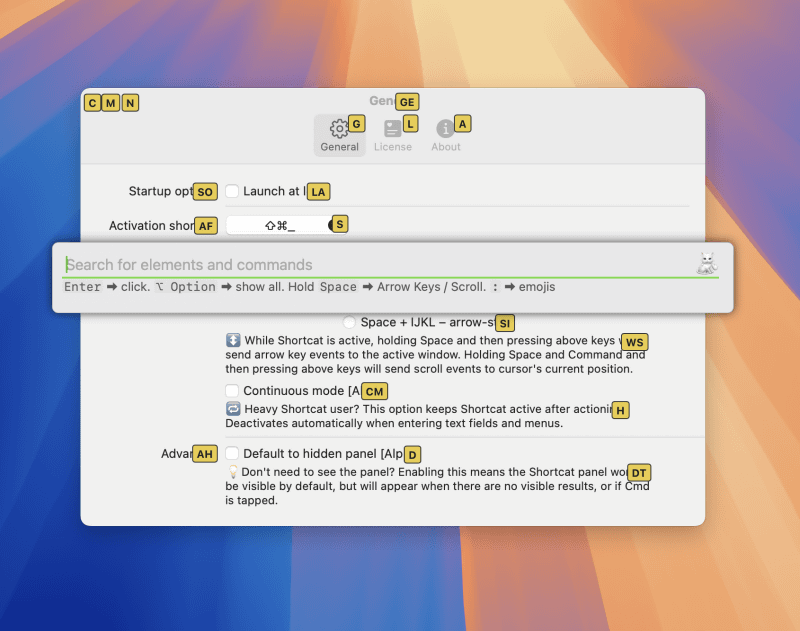
Task: Click the Shortcat cat icon in search bar
Action: tap(707, 264)
